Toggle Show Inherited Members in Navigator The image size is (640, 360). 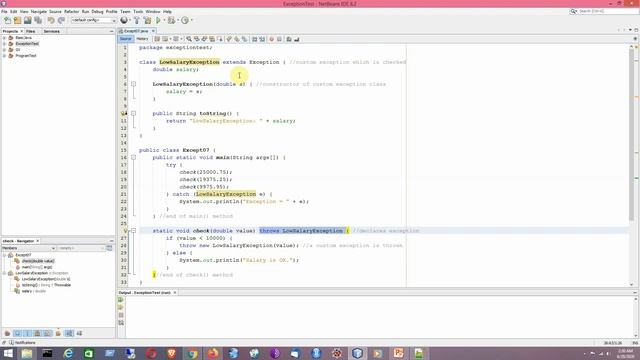7,333
